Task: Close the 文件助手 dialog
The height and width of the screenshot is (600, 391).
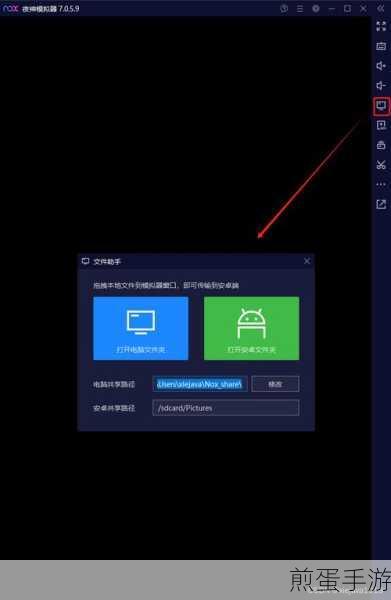Action: 307,261
